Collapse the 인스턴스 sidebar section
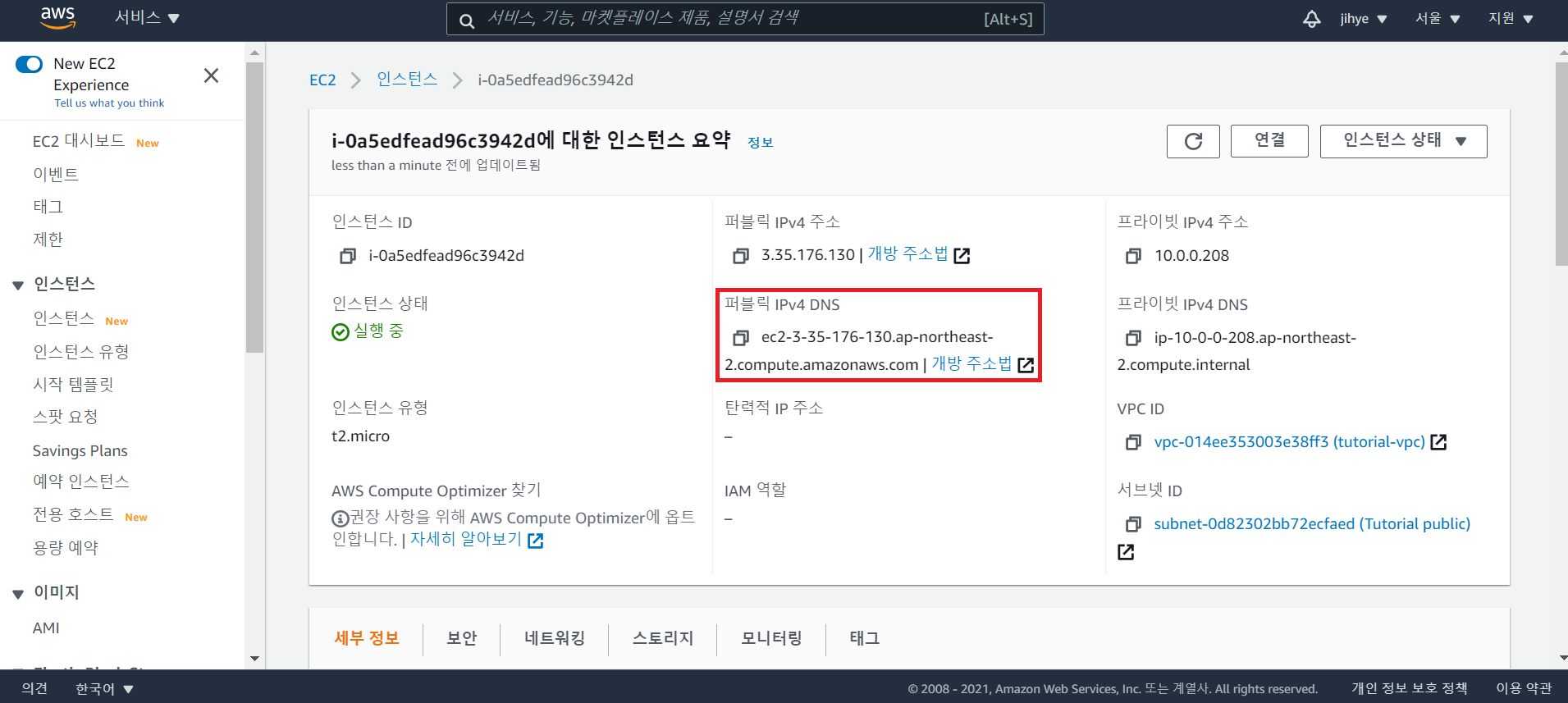 pos(18,285)
